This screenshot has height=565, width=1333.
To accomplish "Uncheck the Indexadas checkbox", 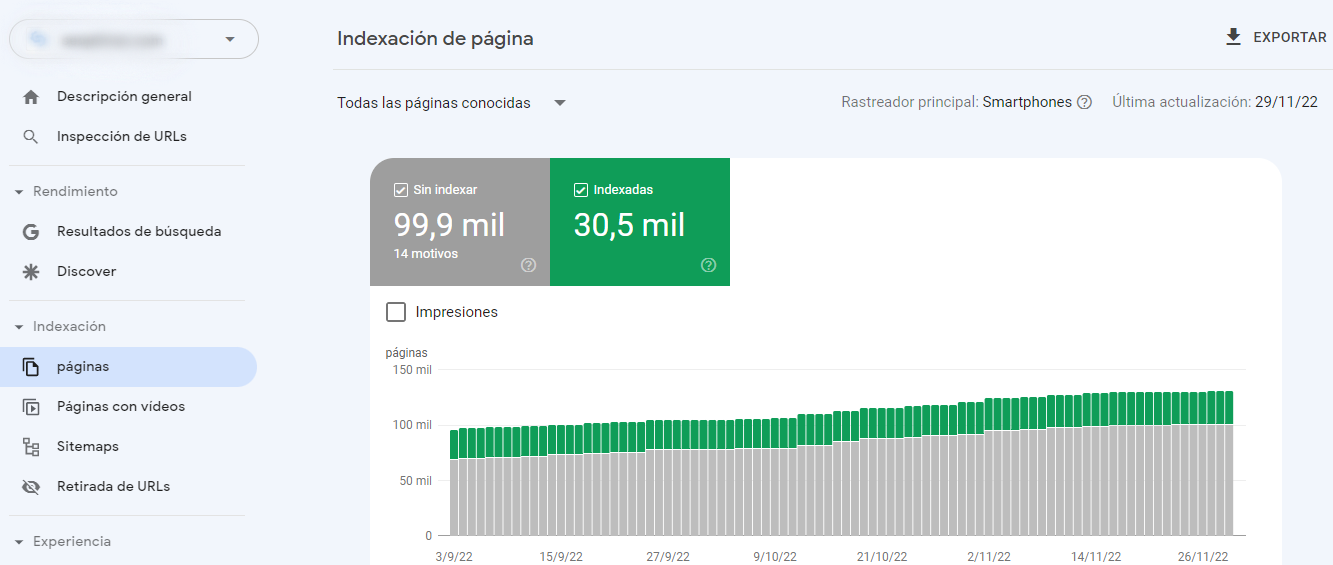I will click(581, 190).
